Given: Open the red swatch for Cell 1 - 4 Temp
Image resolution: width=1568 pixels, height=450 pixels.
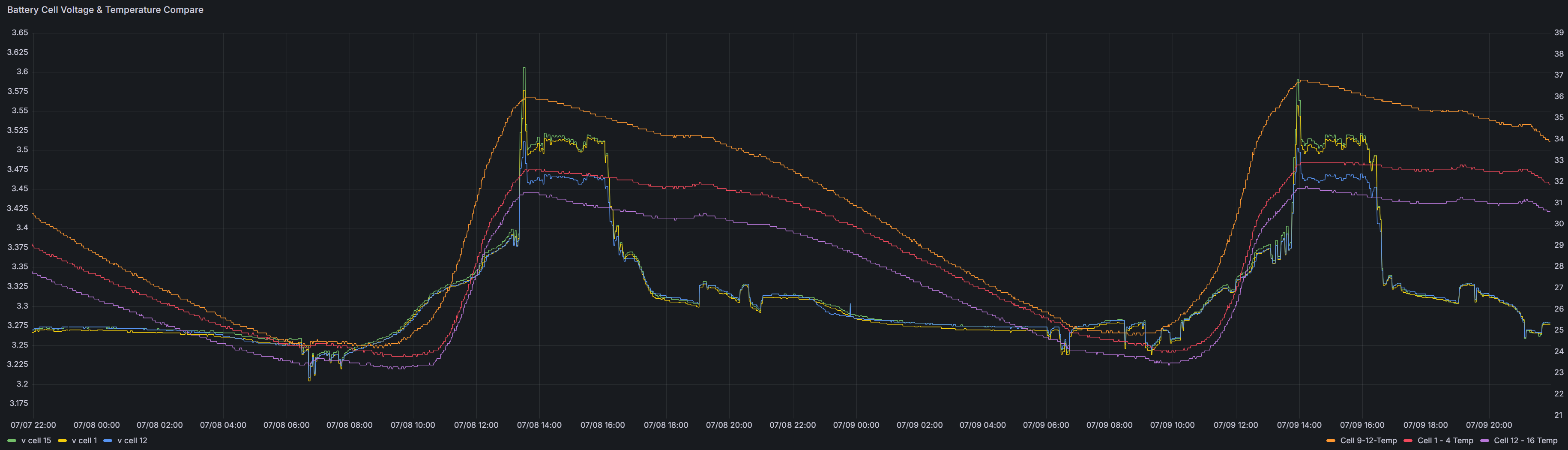Looking at the screenshot, I should coord(1408,440).
